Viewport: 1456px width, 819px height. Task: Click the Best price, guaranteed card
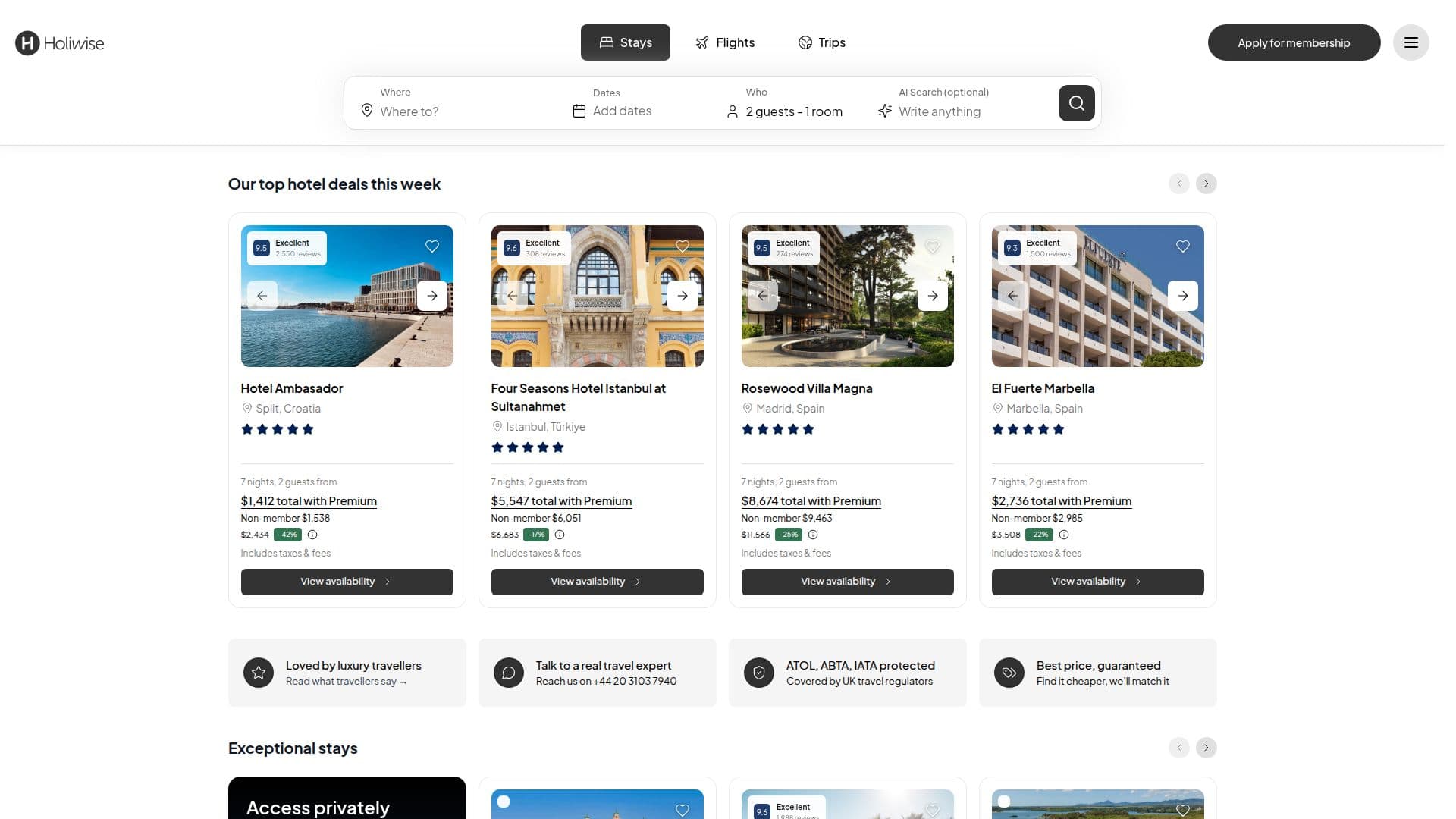[x=1097, y=673]
